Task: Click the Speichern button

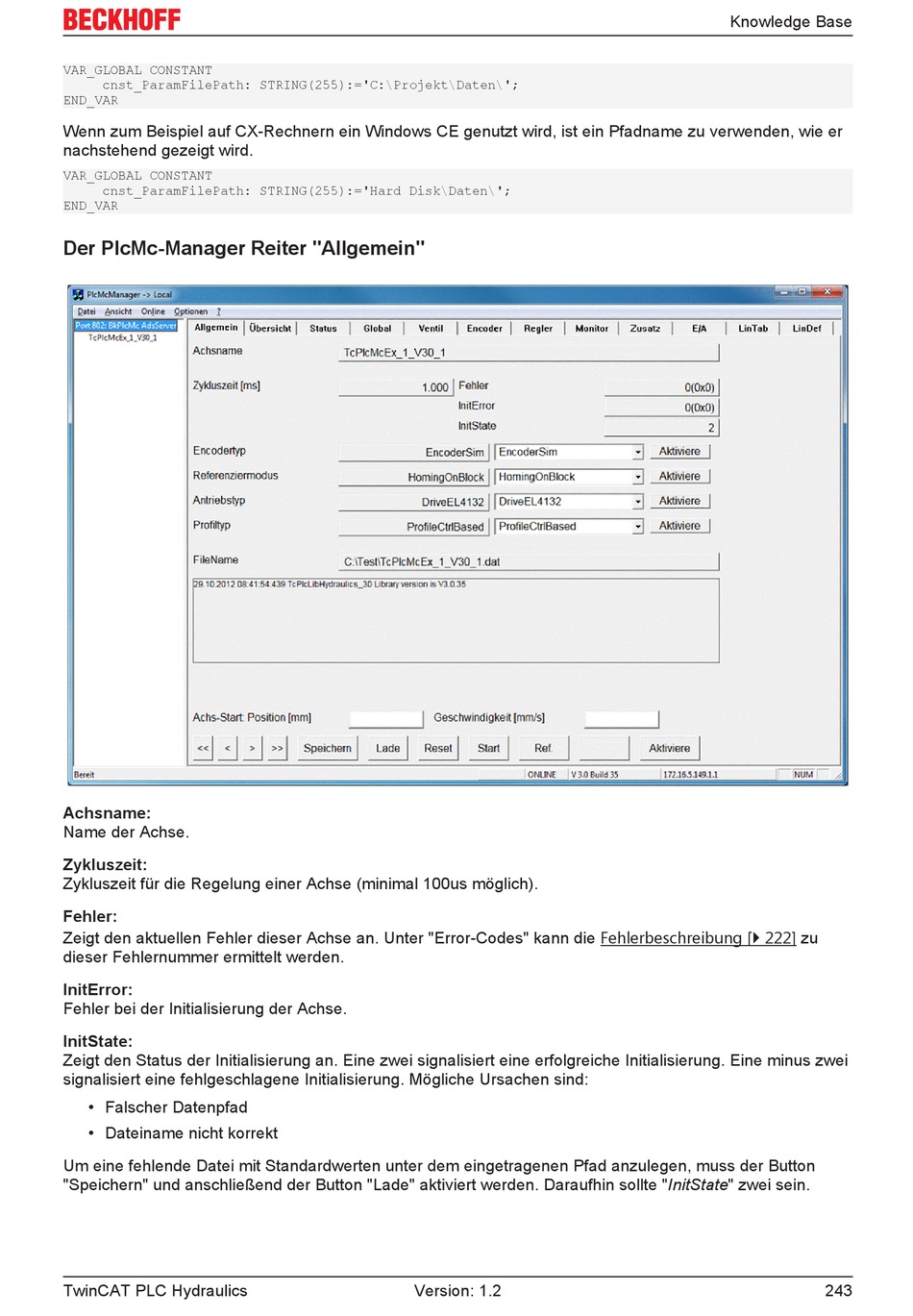Action: [328, 748]
